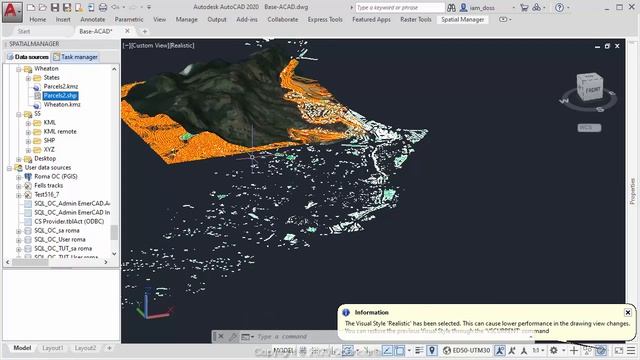
Task: Select the Parcels2.kmz tree item
Action: (x=60, y=87)
